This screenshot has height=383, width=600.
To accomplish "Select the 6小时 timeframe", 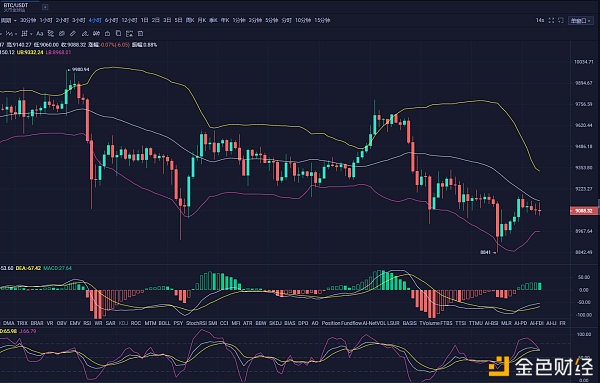I will (111, 20).
